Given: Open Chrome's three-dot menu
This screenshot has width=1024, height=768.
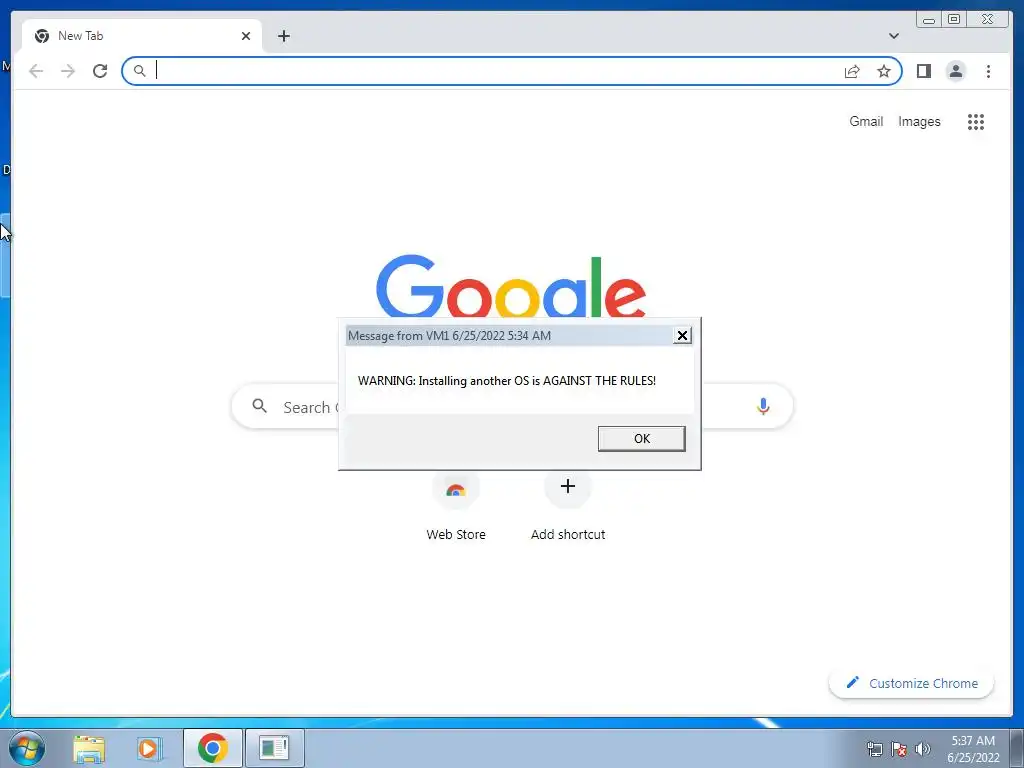Looking at the screenshot, I should point(988,71).
